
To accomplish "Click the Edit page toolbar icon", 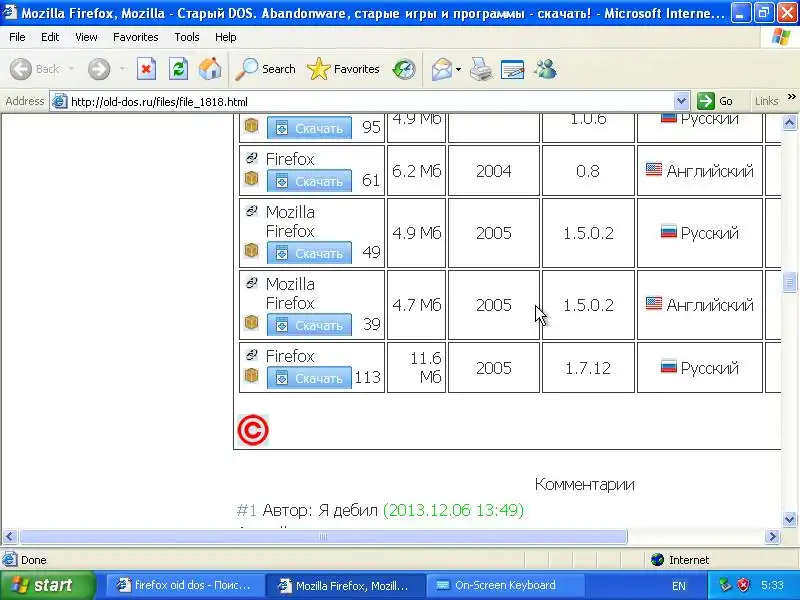I will click(513, 69).
